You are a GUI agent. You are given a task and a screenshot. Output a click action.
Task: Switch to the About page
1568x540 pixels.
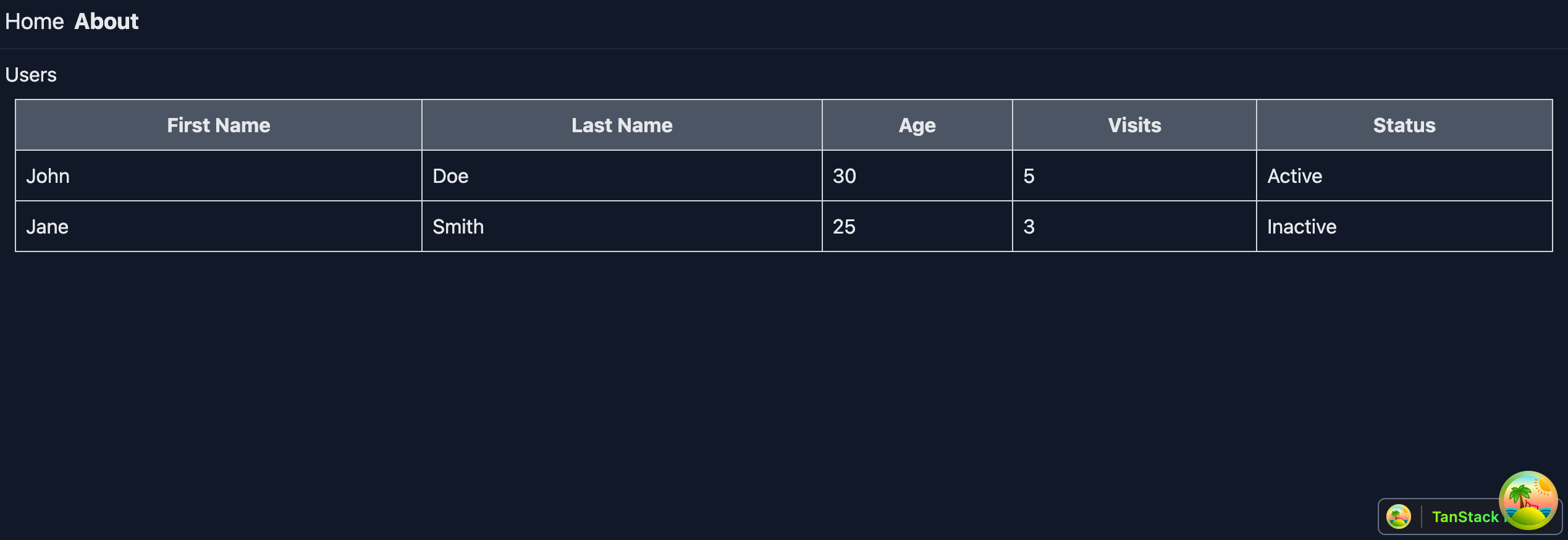[x=106, y=20]
